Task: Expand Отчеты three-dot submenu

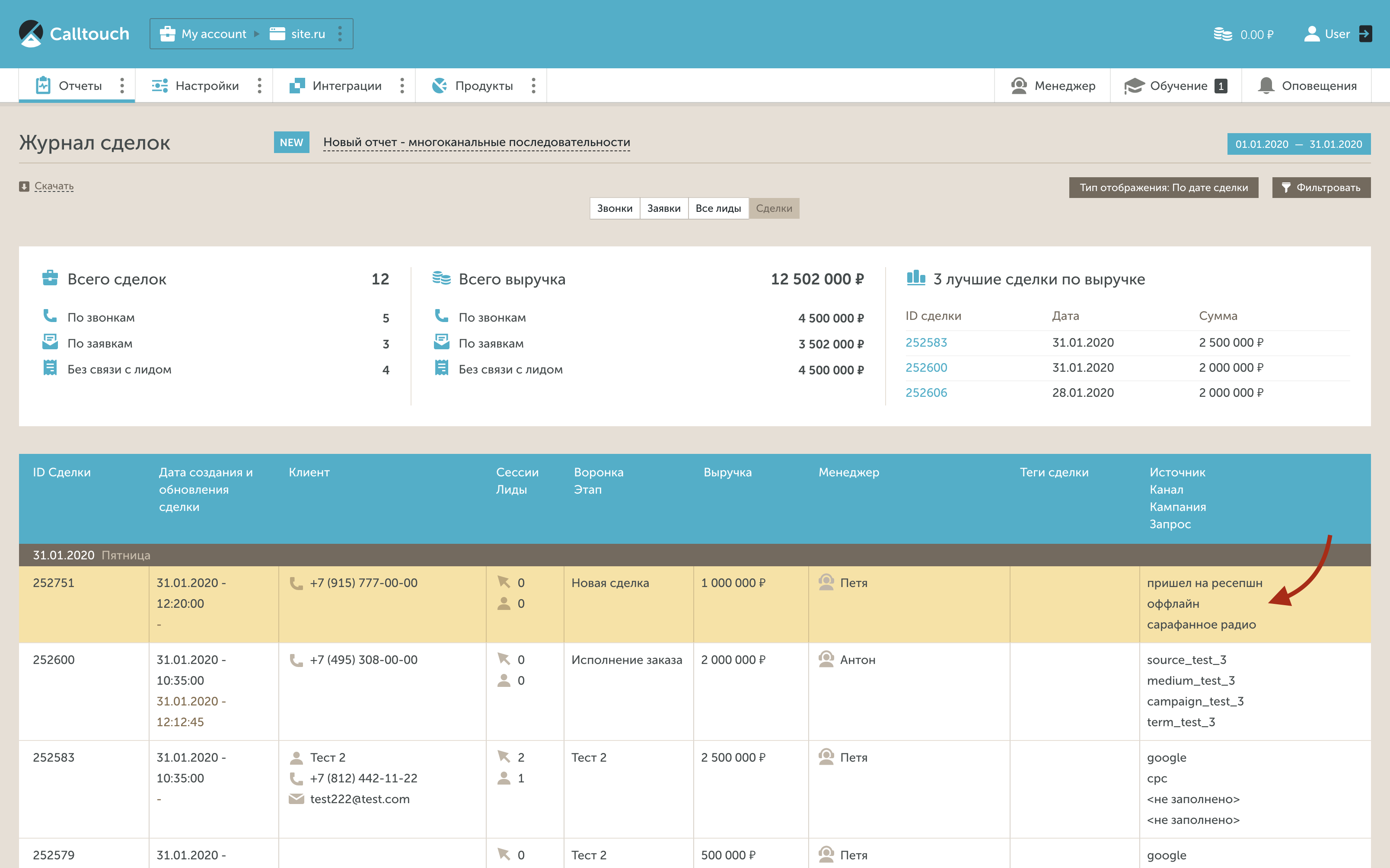Action: [x=121, y=86]
